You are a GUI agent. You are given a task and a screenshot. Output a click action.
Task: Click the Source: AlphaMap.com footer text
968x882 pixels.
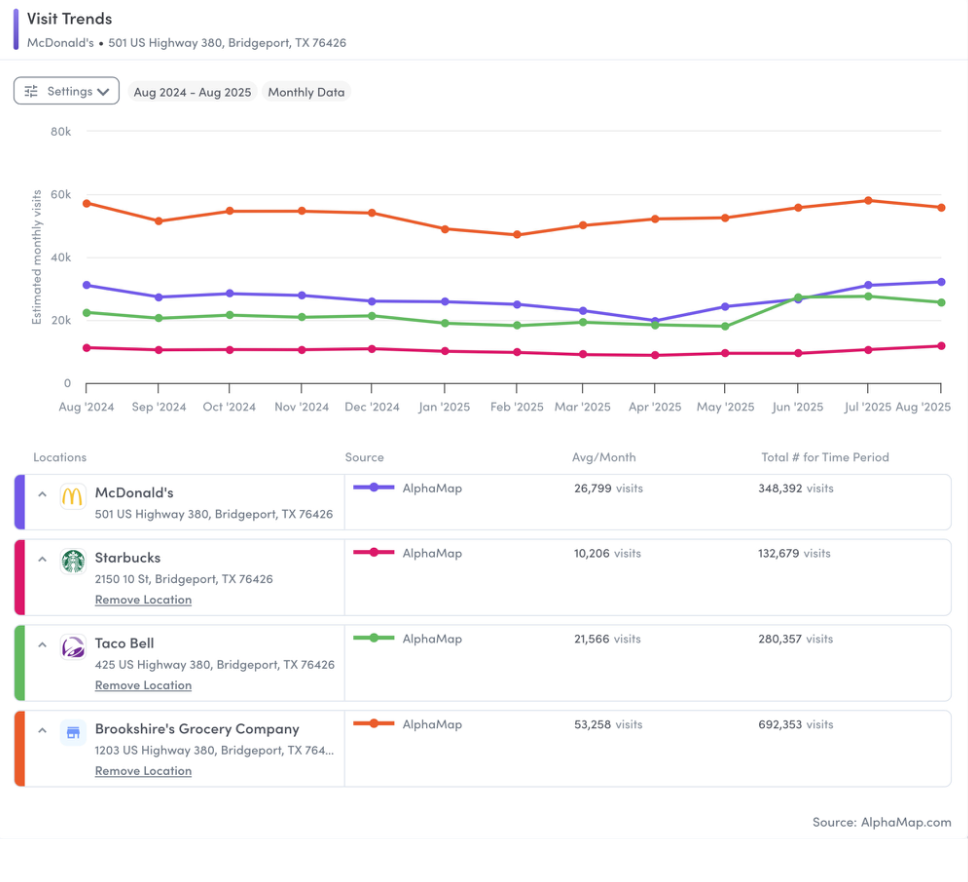(x=882, y=822)
